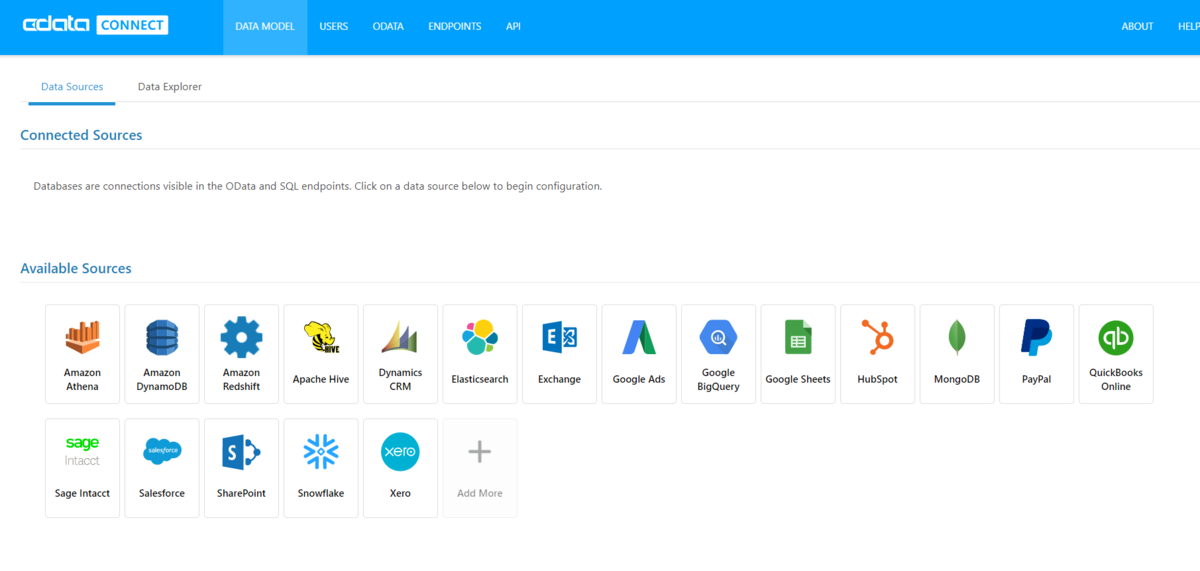Click the Add More plus tile
1200x571 pixels.
(480, 468)
